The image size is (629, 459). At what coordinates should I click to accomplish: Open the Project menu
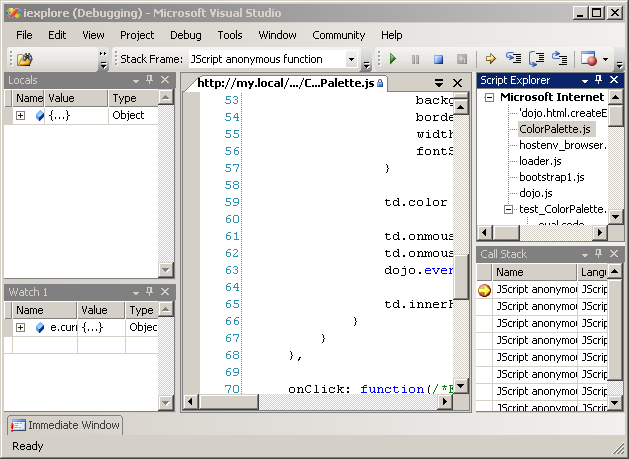pyautogui.click(x=137, y=35)
